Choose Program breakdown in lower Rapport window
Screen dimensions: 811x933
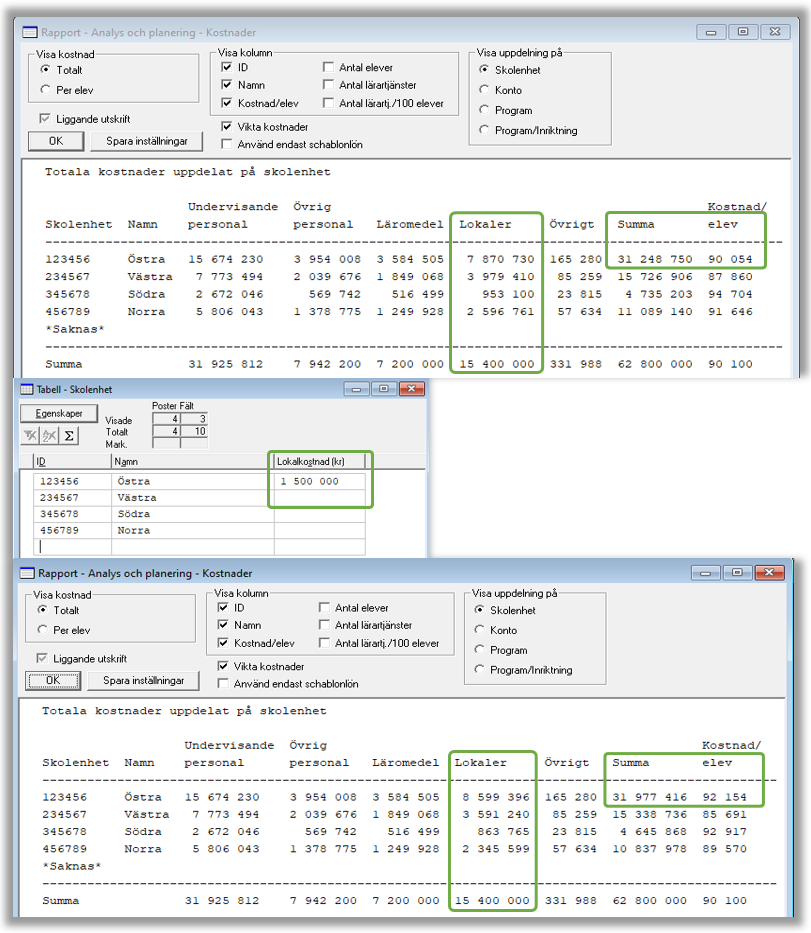479,650
